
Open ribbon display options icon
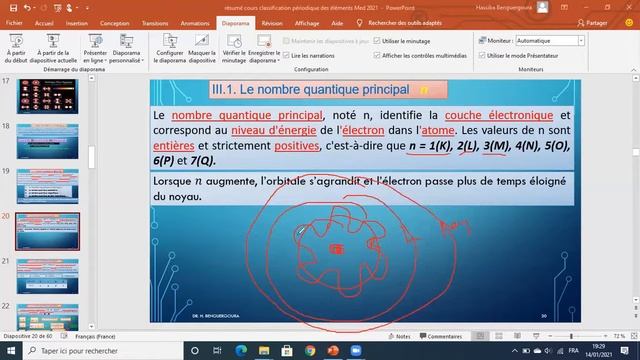564,8
